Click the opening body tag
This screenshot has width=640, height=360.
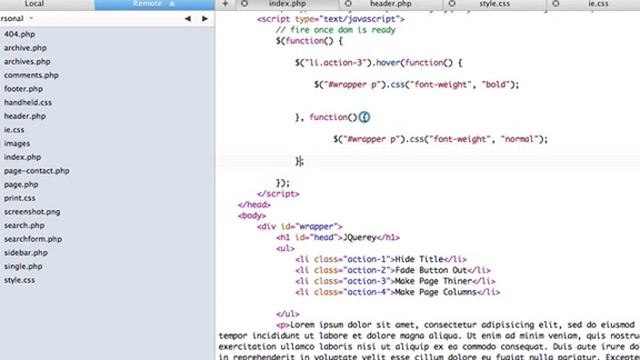251,216
